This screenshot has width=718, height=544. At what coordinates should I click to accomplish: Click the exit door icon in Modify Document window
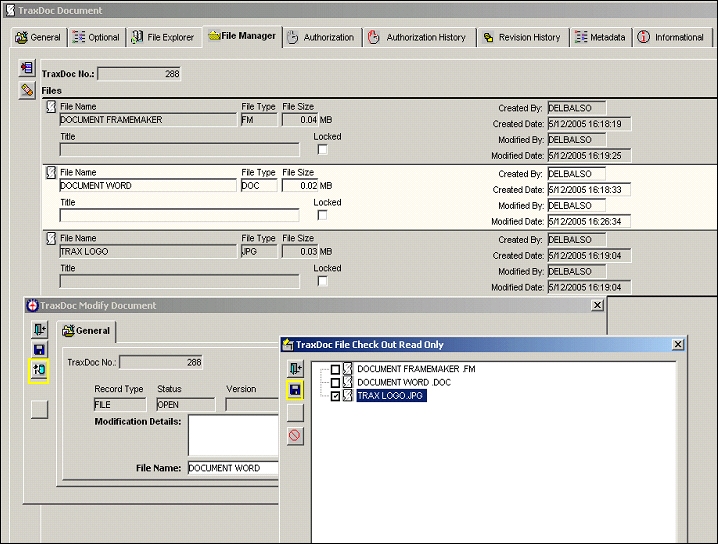(x=39, y=329)
